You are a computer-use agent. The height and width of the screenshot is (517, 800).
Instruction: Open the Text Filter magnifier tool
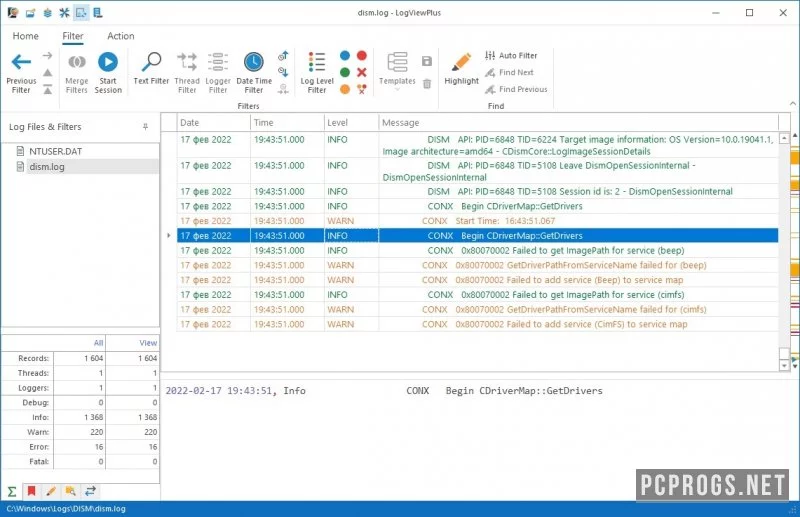pyautogui.click(x=151, y=62)
